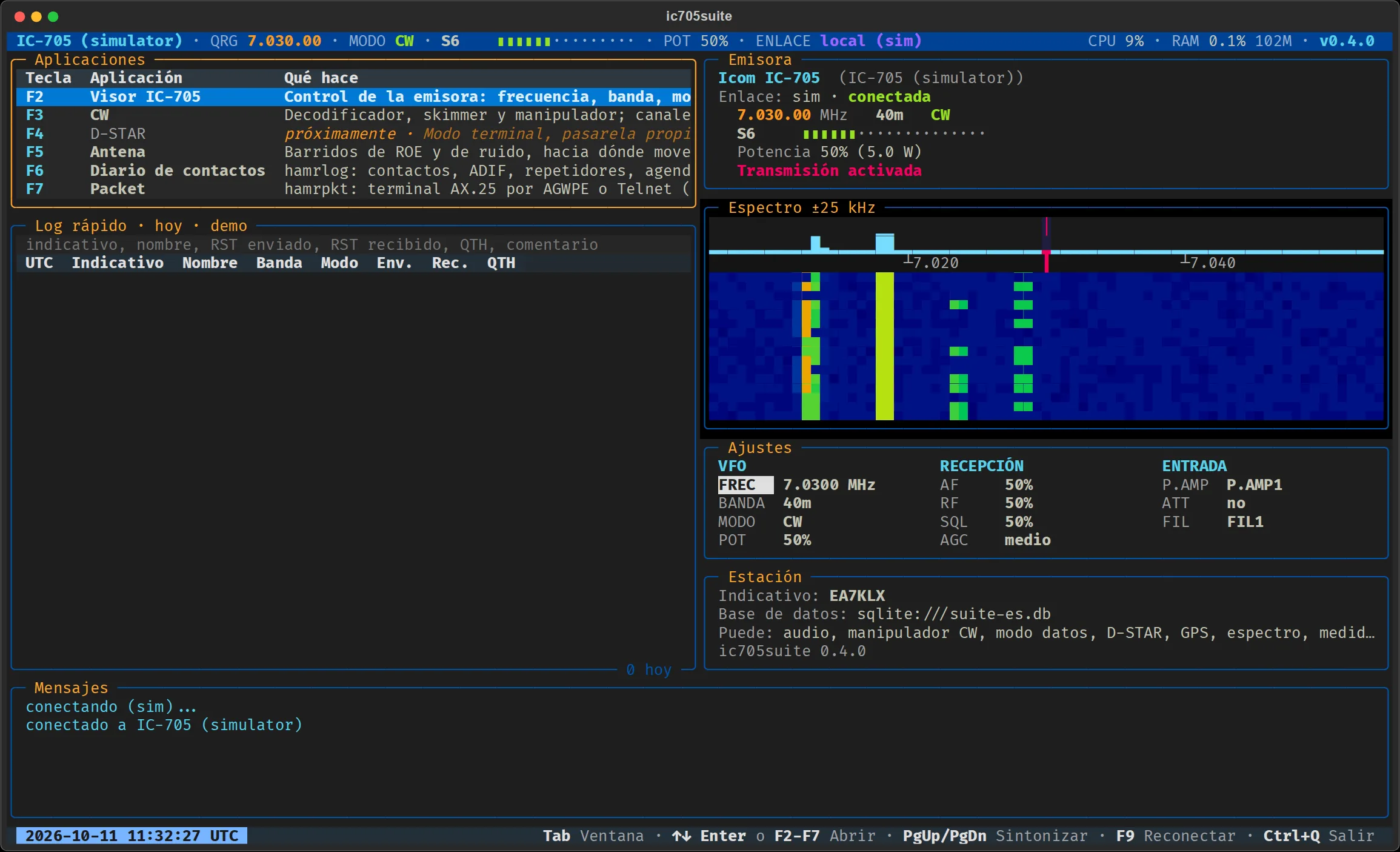Change the P.AMP P.AMP1 setting
This screenshot has height=852, width=1400.
click(x=1222, y=485)
